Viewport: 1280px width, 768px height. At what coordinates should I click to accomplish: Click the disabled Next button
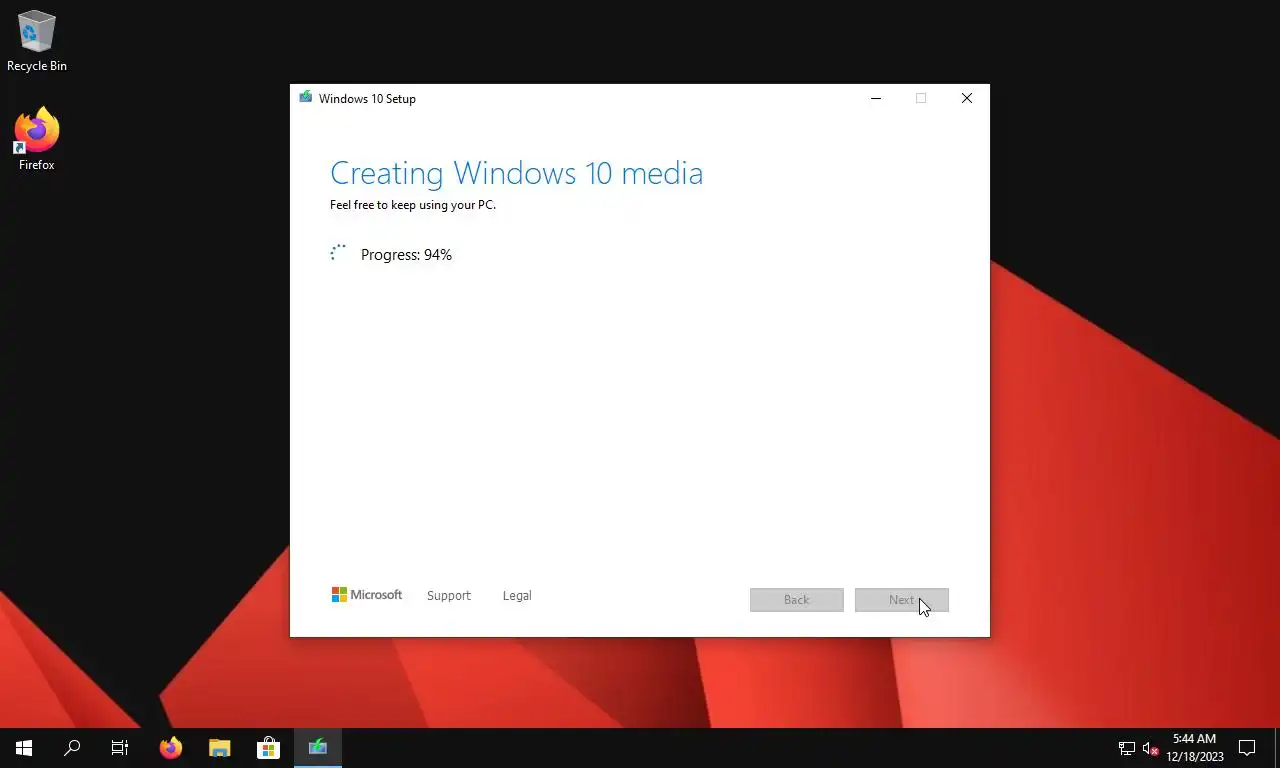tap(902, 600)
